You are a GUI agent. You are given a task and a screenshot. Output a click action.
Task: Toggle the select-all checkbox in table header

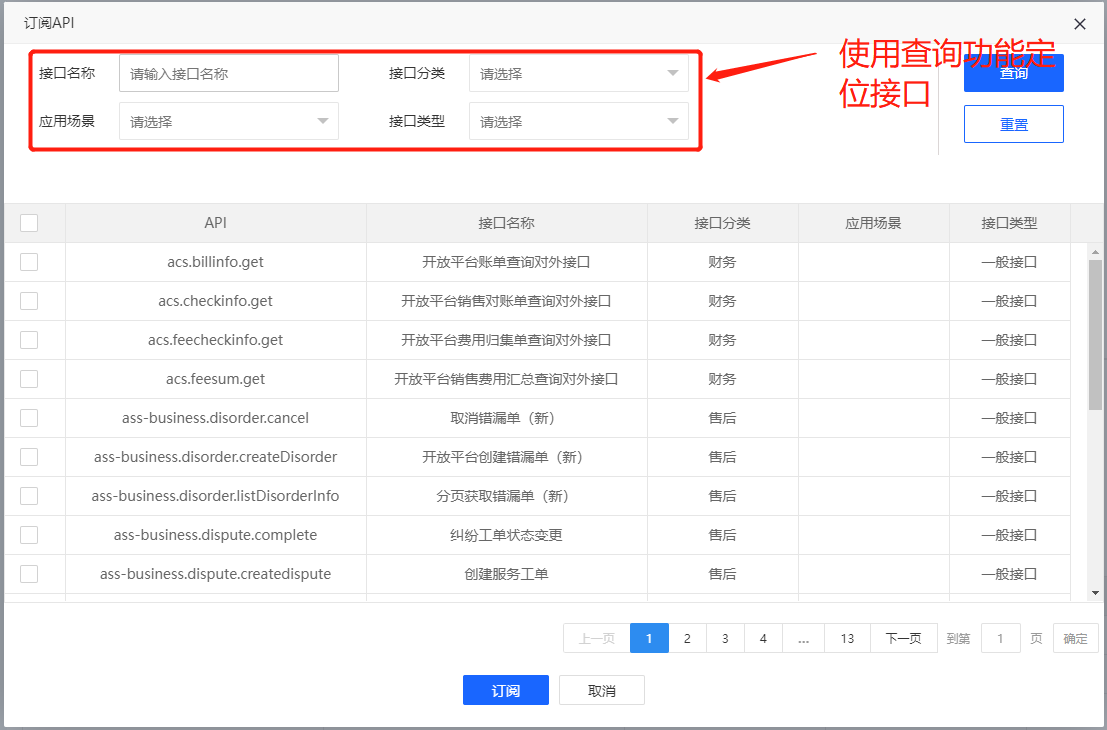tap(29, 222)
